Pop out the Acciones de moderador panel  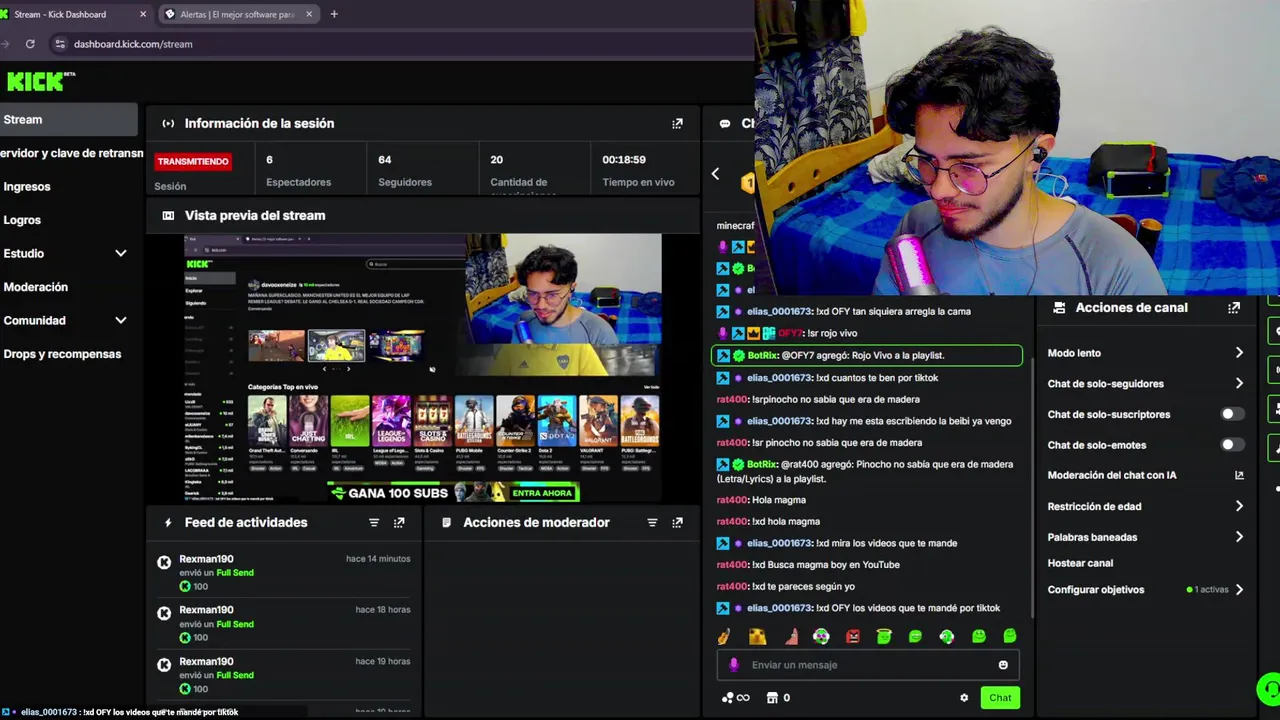pyautogui.click(x=677, y=522)
